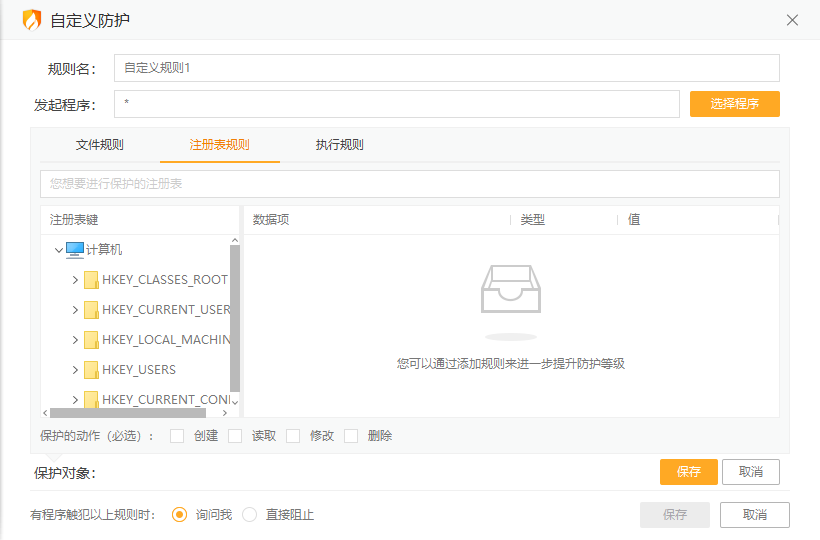
Task: Click the HKEY_CLASSES_ROOT folder icon
Action: [91, 280]
